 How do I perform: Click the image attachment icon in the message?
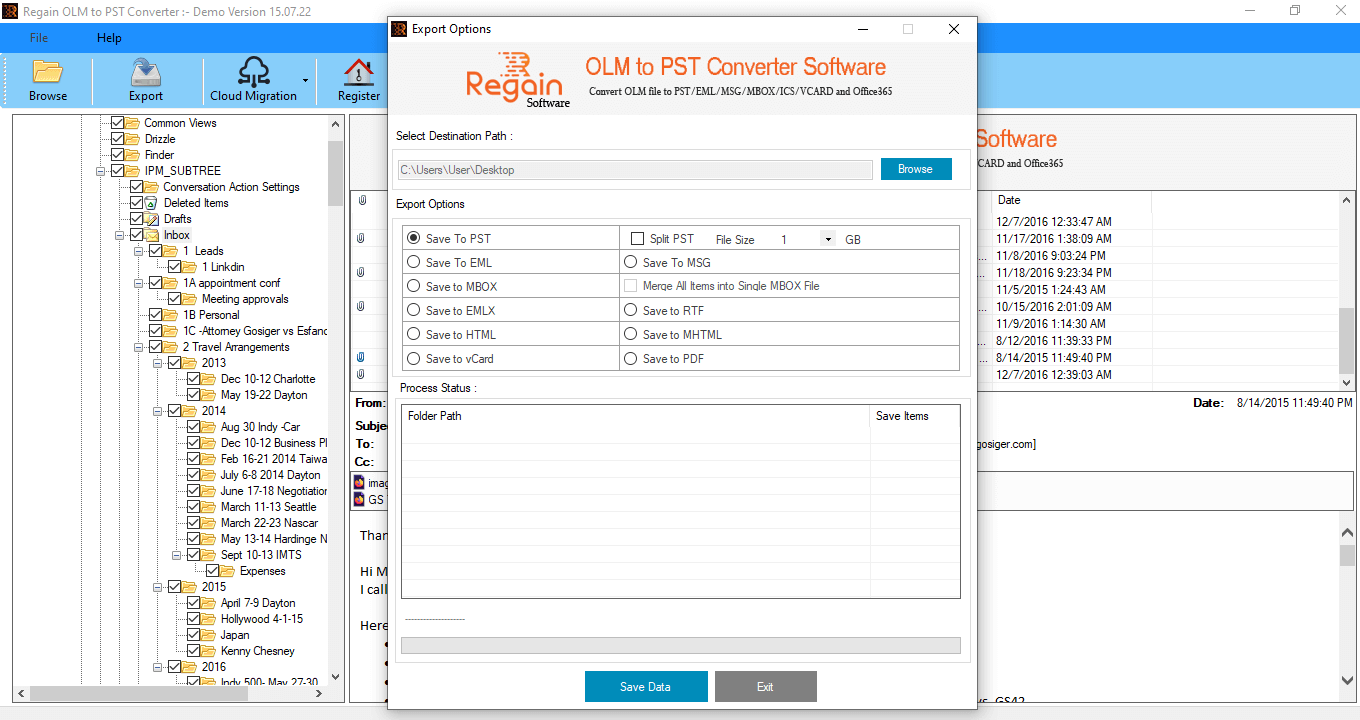360,482
